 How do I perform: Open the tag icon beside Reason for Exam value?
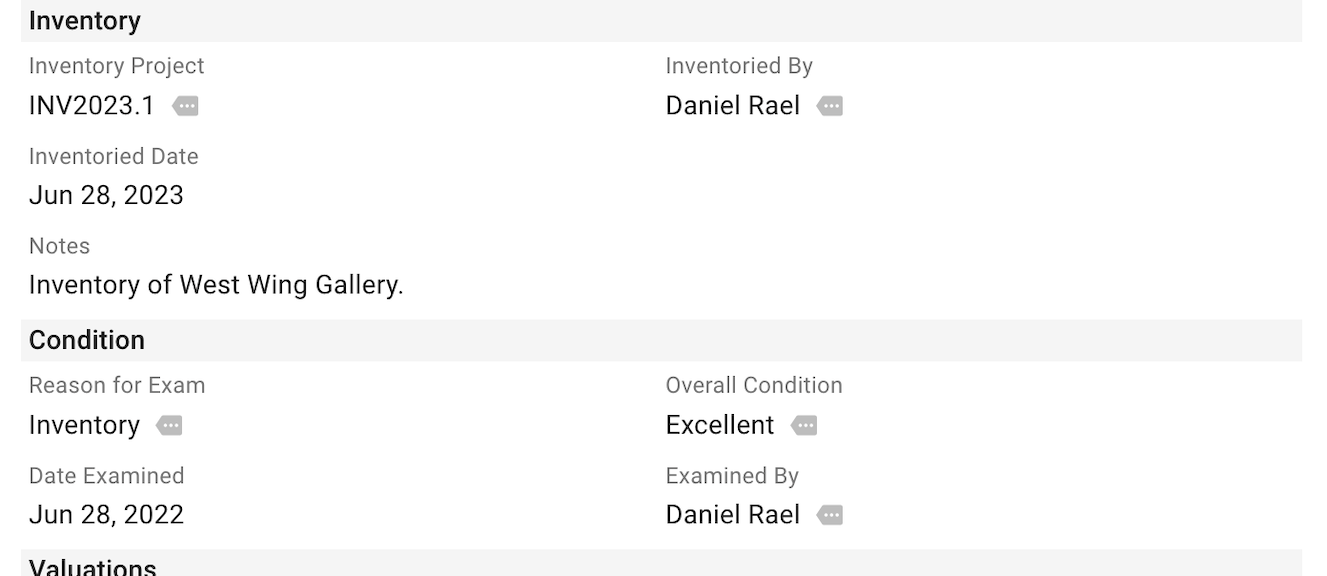[x=169, y=426]
